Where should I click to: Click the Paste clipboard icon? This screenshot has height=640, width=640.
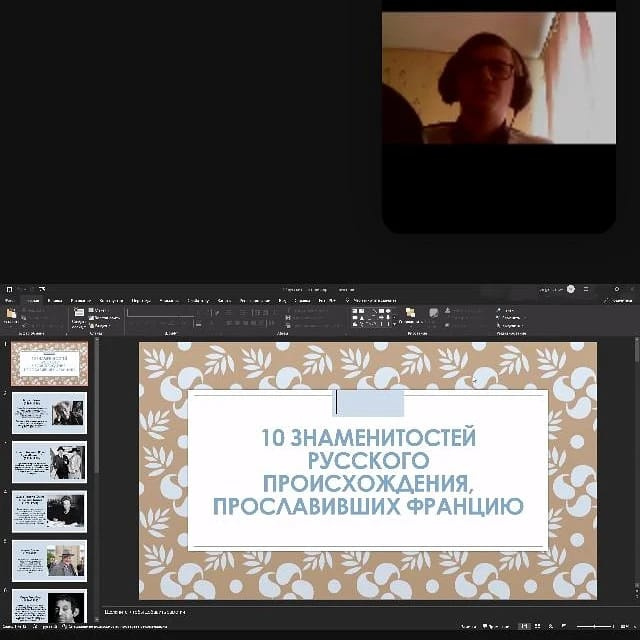(x=11, y=315)
